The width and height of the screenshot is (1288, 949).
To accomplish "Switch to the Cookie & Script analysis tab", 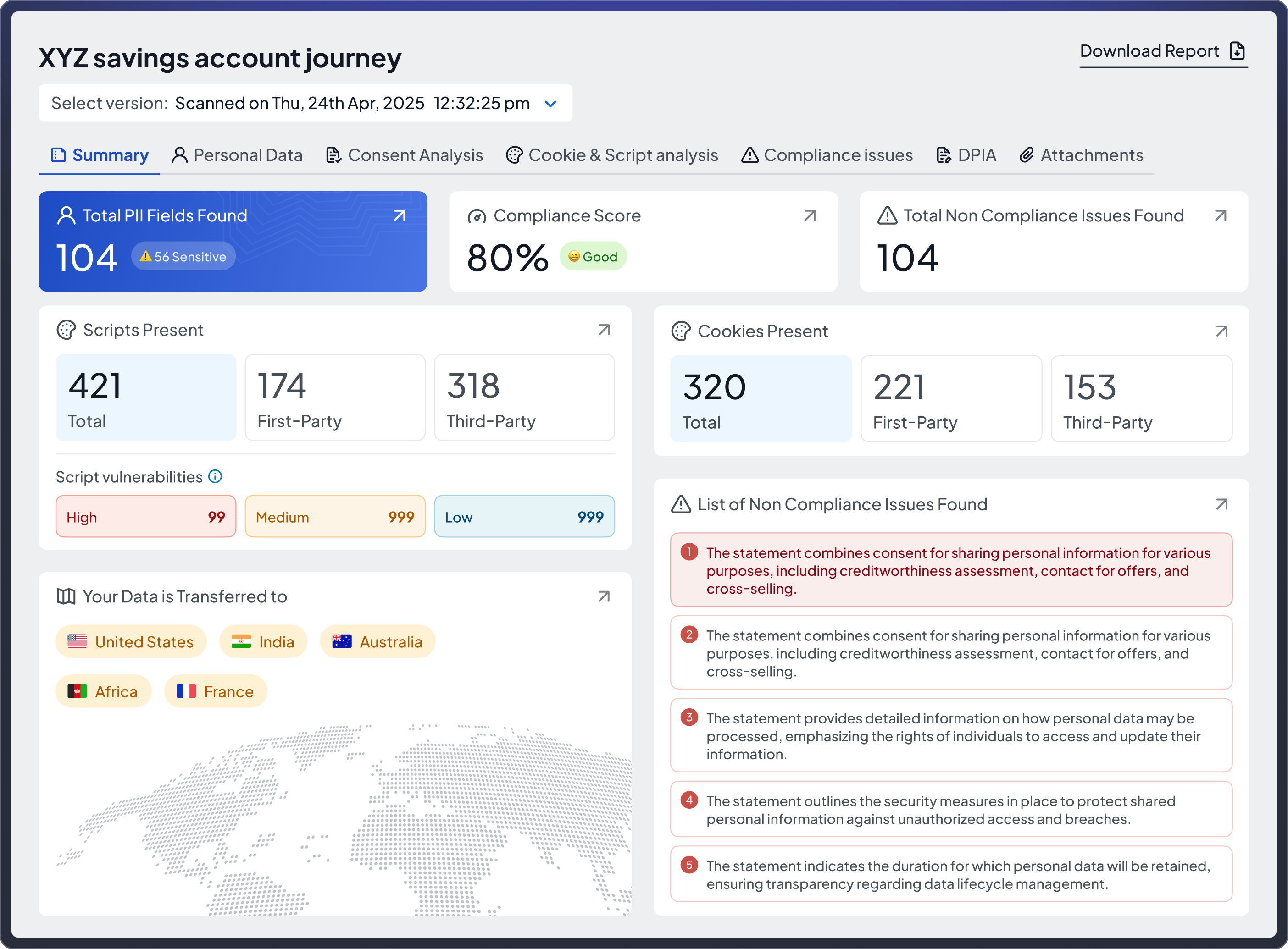I will [x=612, y=155].
